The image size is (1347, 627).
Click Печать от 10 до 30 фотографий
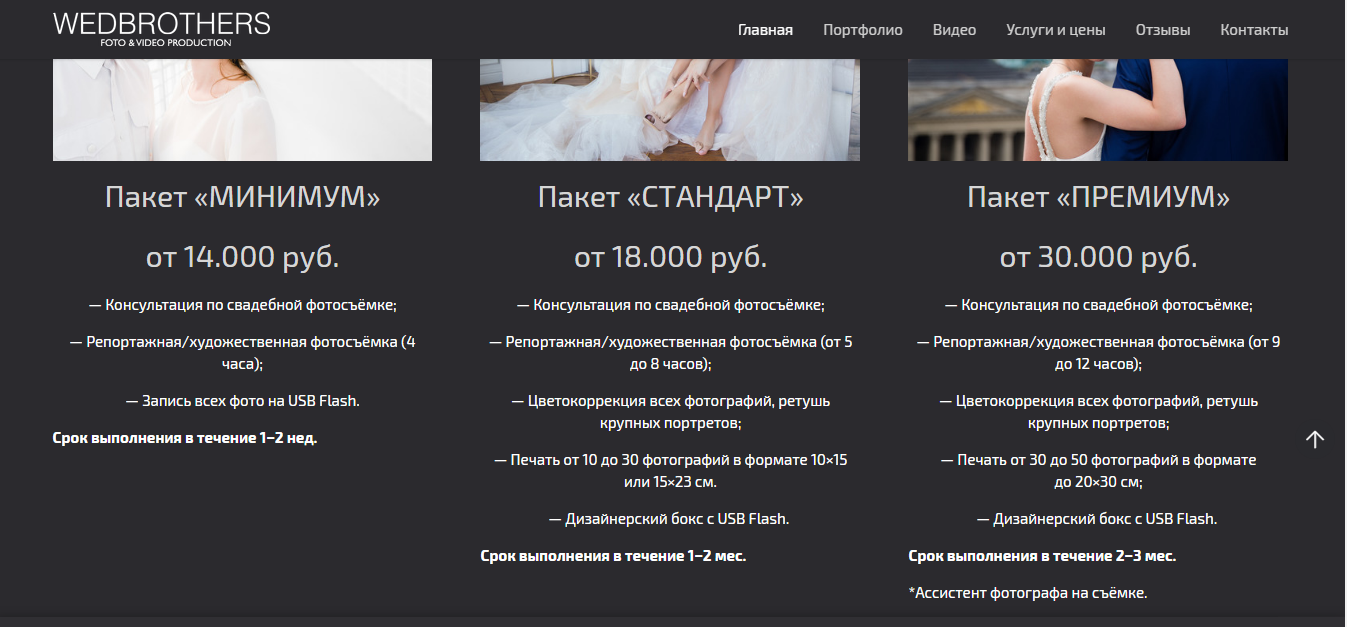(x=670, y=470)
